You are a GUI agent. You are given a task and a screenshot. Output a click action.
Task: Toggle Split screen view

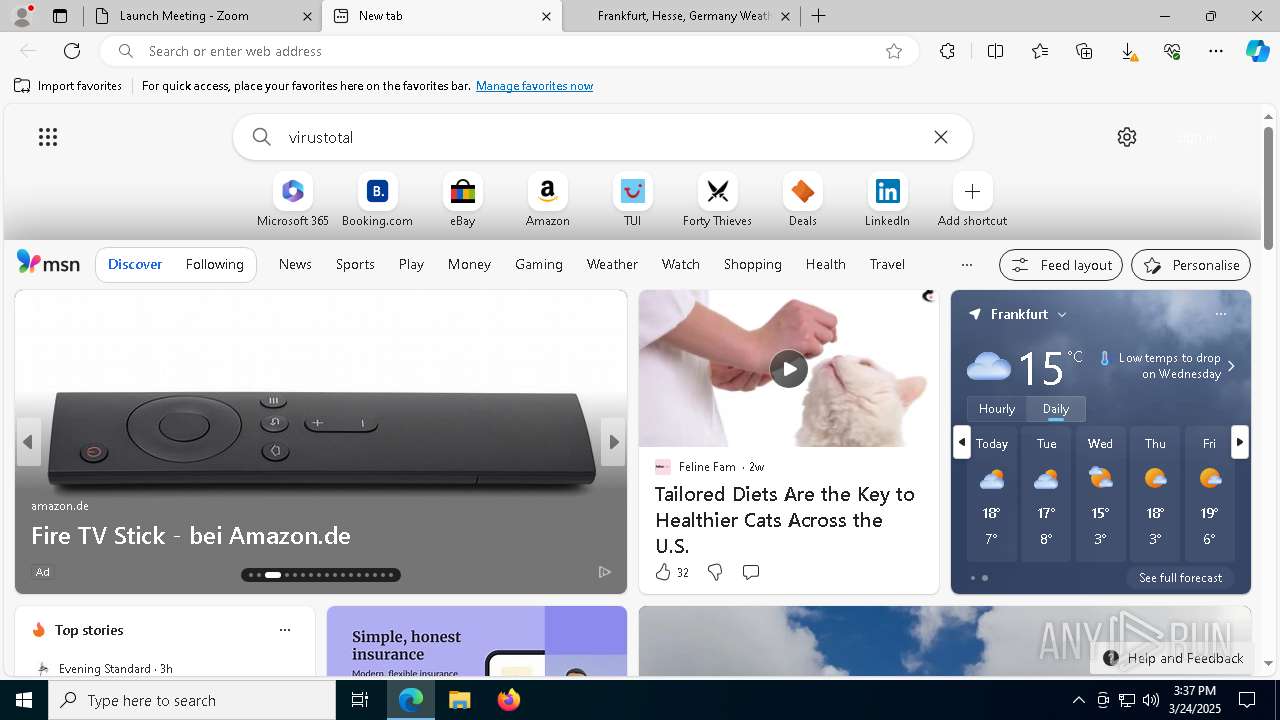pyautogui.click(x=995, y=51)
